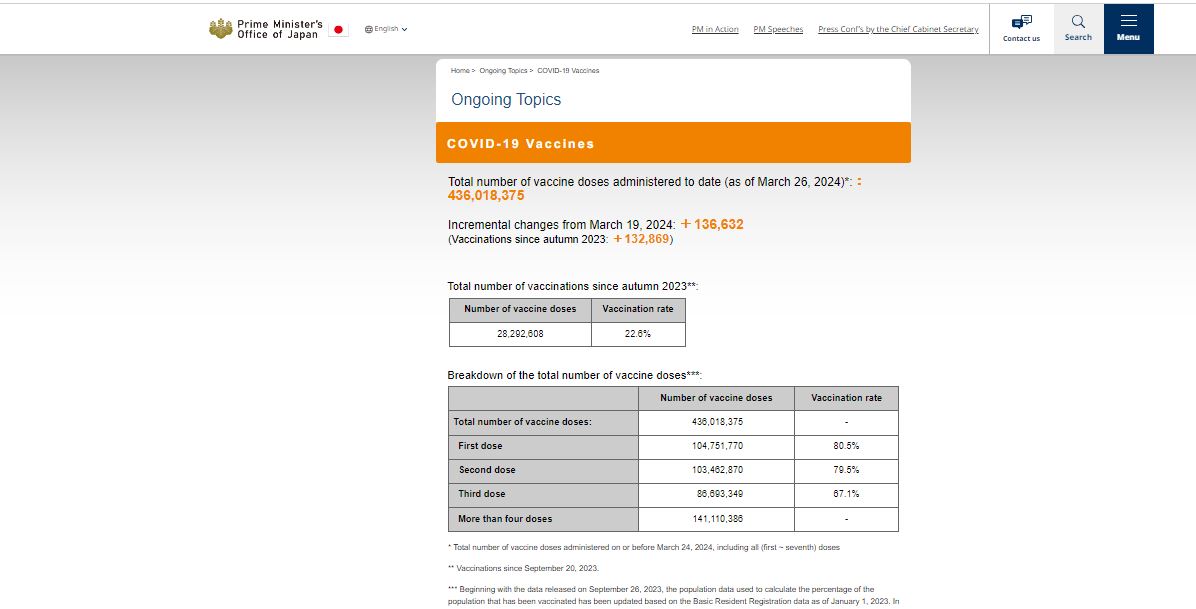The width and height of the screenshot is (1196, 609).
Task: Click the COVID-19 Vaccines breadcrumb item
Action: click(x=568, y=71)
